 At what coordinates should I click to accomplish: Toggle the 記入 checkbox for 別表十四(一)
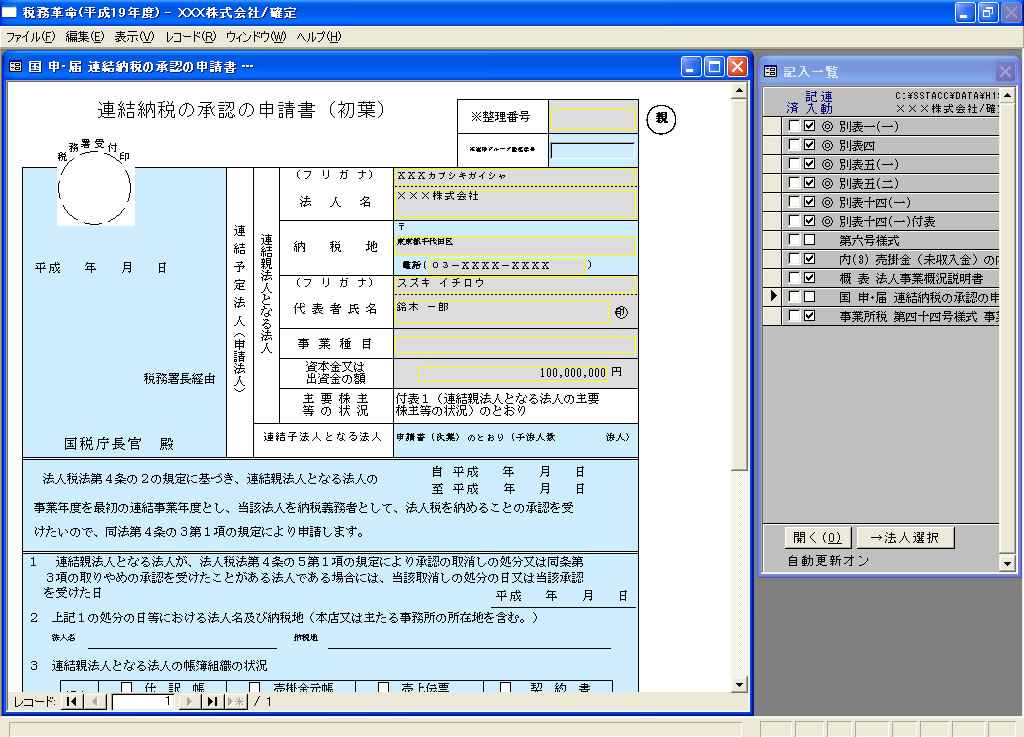click(x=810, y=202)
